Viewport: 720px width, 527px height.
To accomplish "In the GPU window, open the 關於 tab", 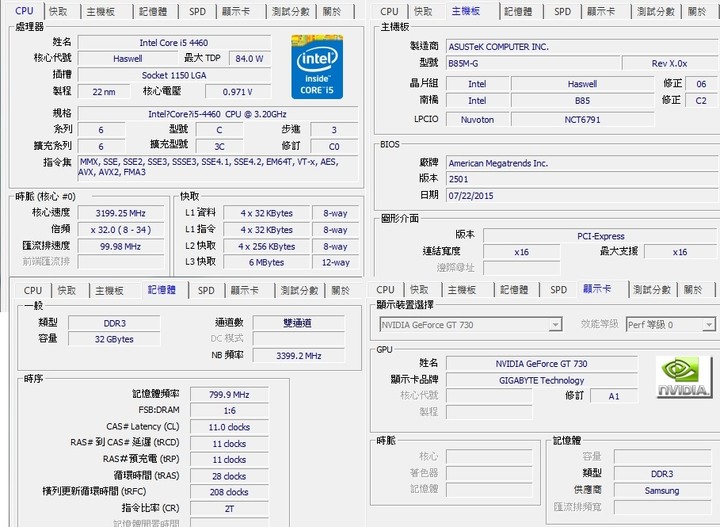I will 693,290.
